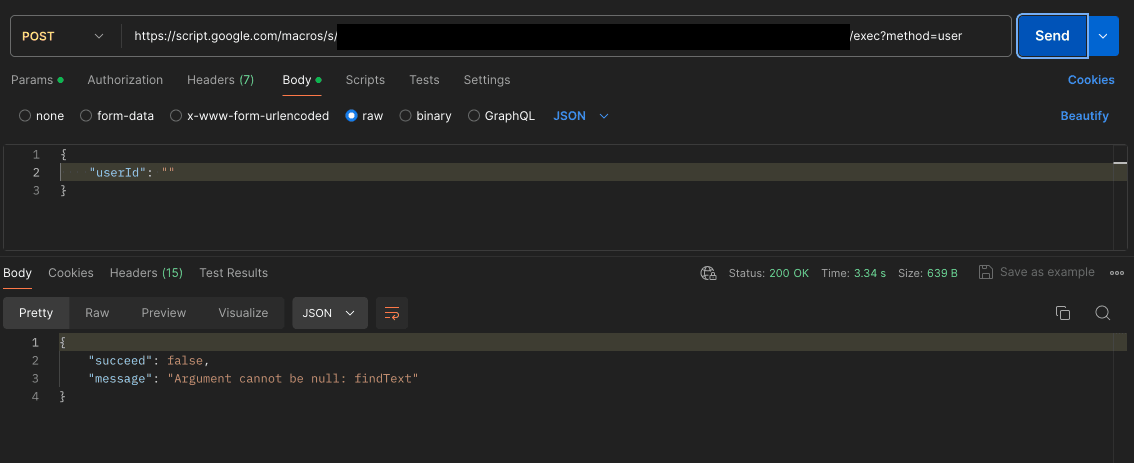The width and height of the screenshot is (1134, 463).
Task: Open the POST method dropdown
Action: tap(63, 36)
